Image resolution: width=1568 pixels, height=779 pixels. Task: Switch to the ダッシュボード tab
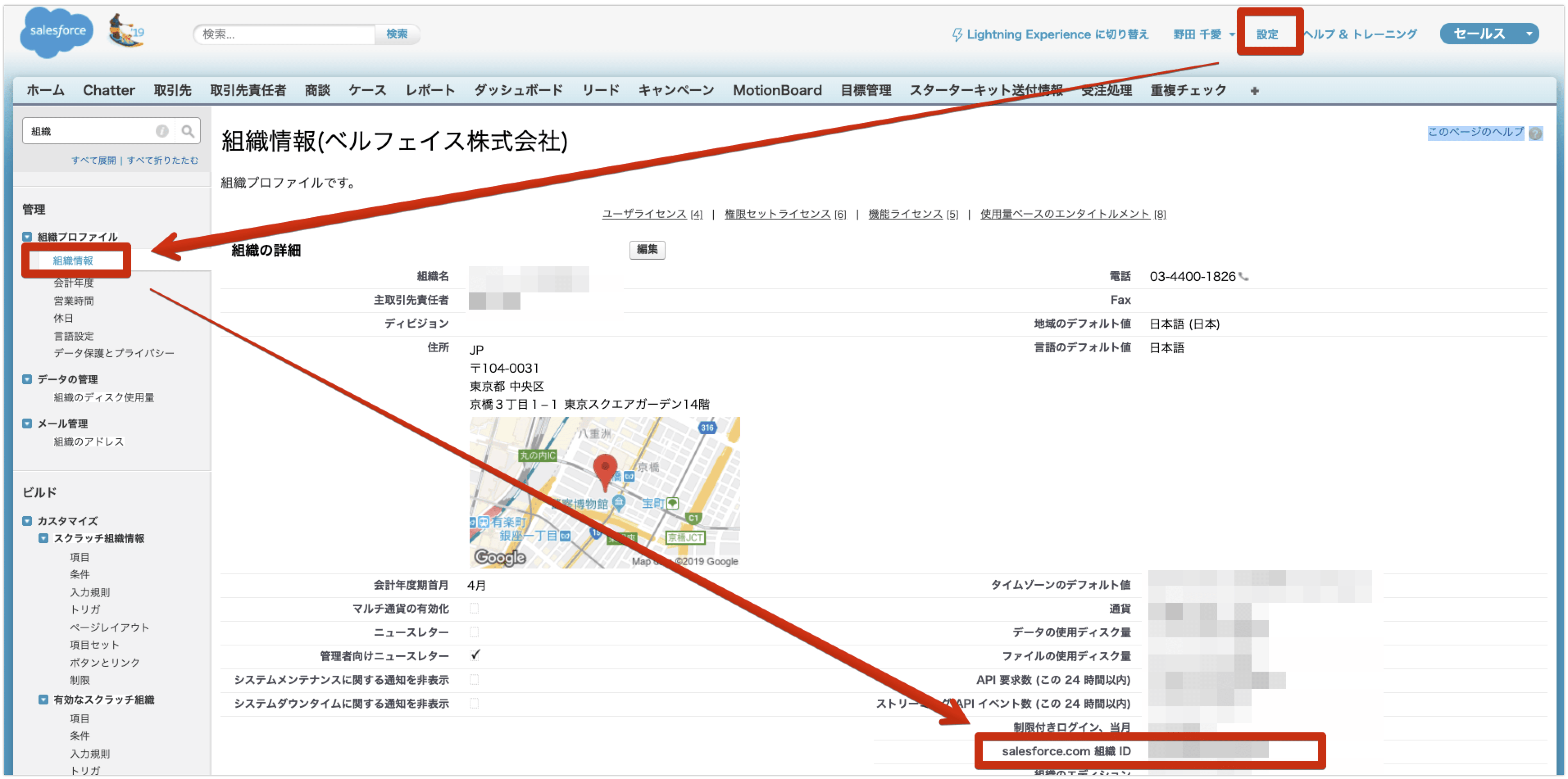click(518, 91)
